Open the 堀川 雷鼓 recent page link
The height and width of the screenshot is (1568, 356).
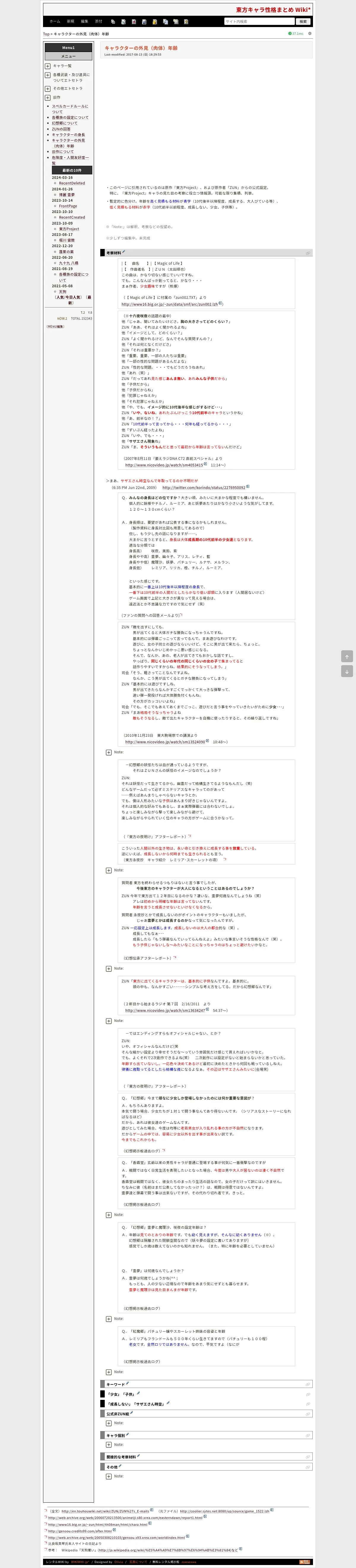(x=67, y=240)
